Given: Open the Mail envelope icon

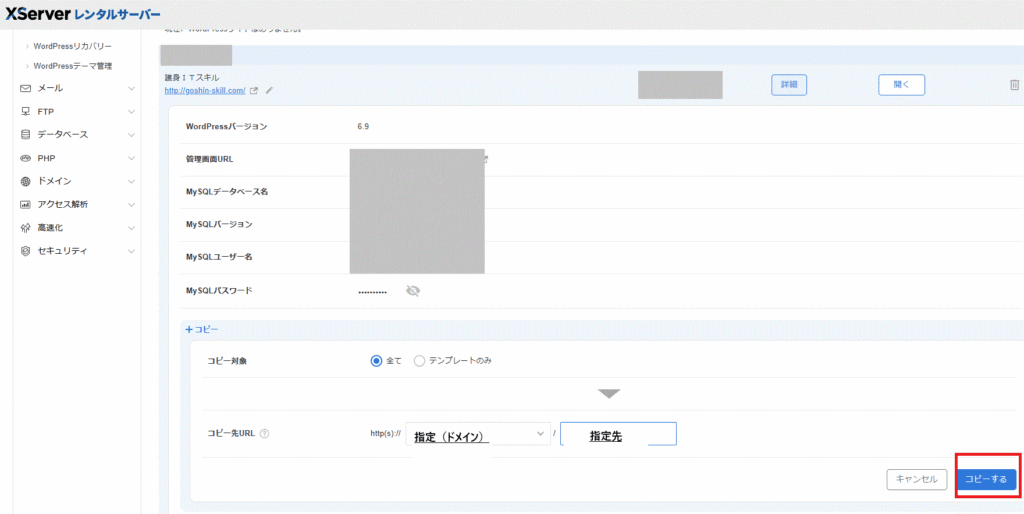Looking at the screenshot, I should pos(25,88).
